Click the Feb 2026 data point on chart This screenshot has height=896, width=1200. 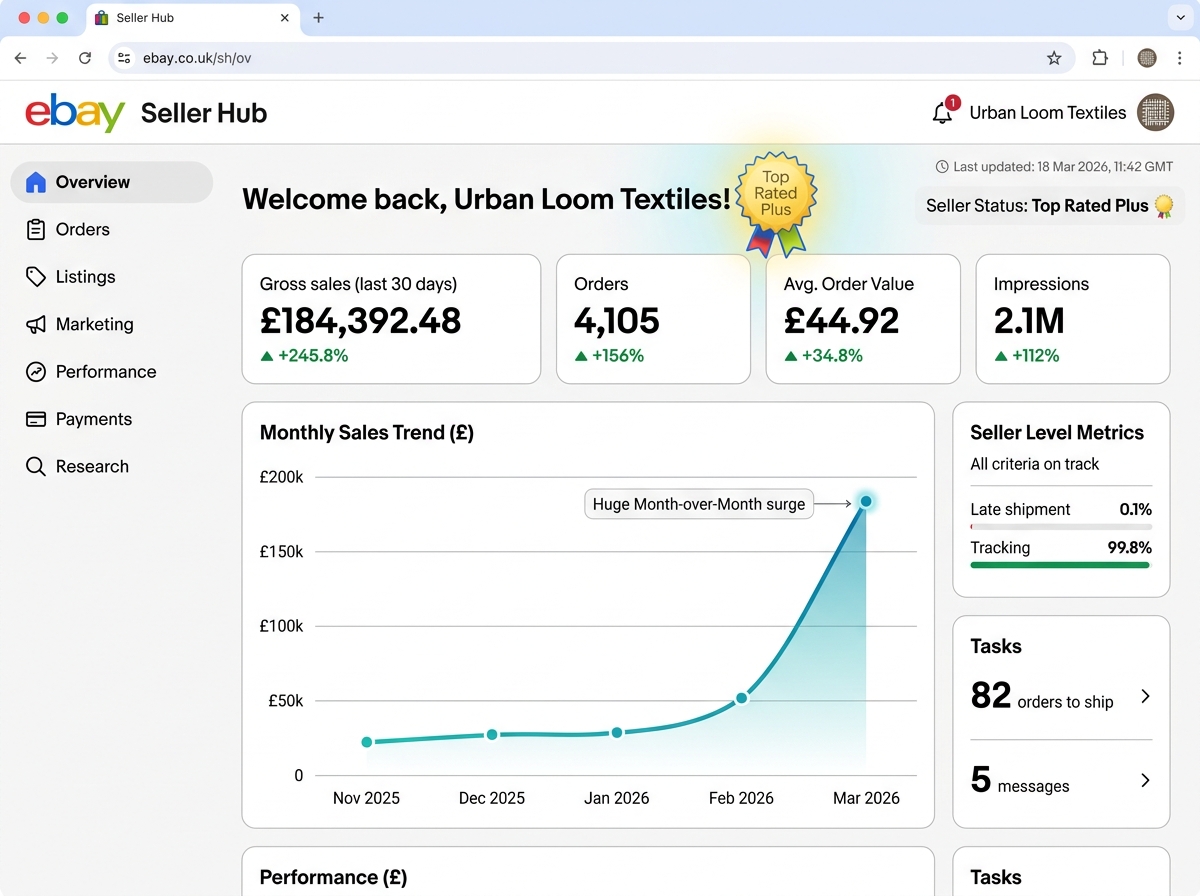pyautogui.click(x=741, y=698)
